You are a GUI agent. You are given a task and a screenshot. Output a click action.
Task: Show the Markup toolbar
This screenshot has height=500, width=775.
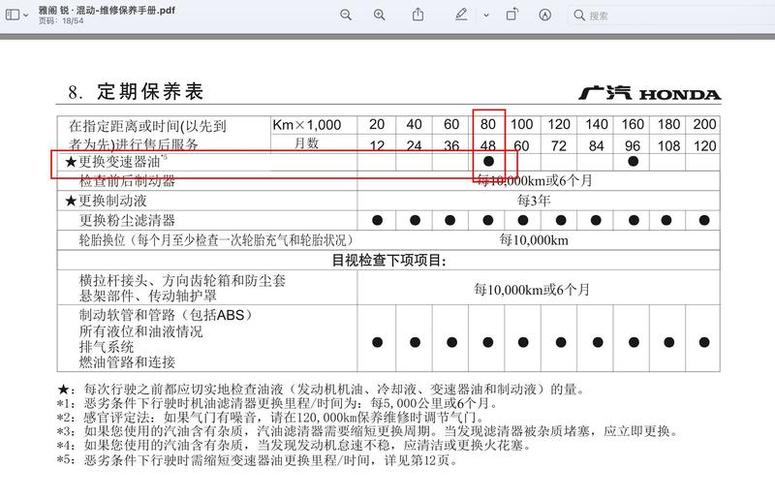(x=545, y=15)
